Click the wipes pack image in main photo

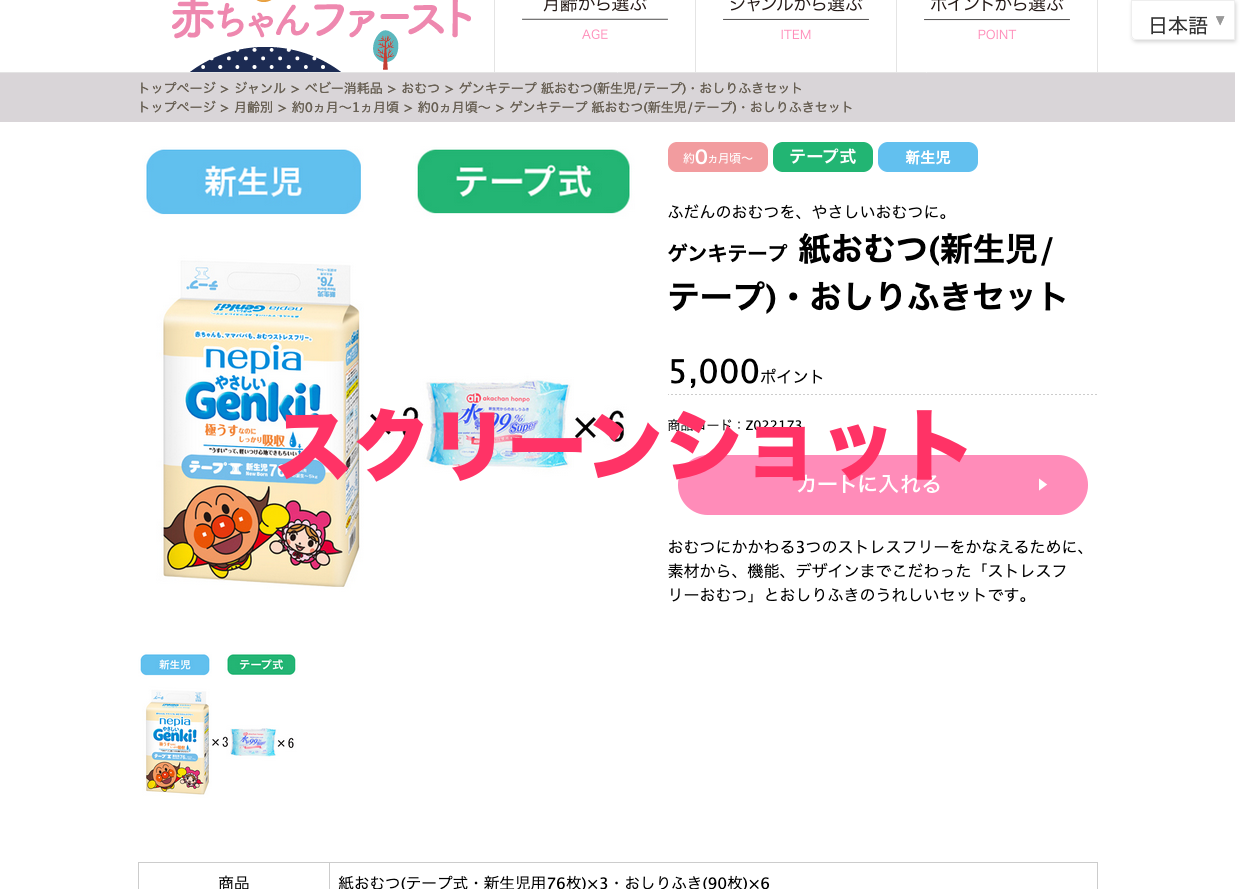coord(497,424)
